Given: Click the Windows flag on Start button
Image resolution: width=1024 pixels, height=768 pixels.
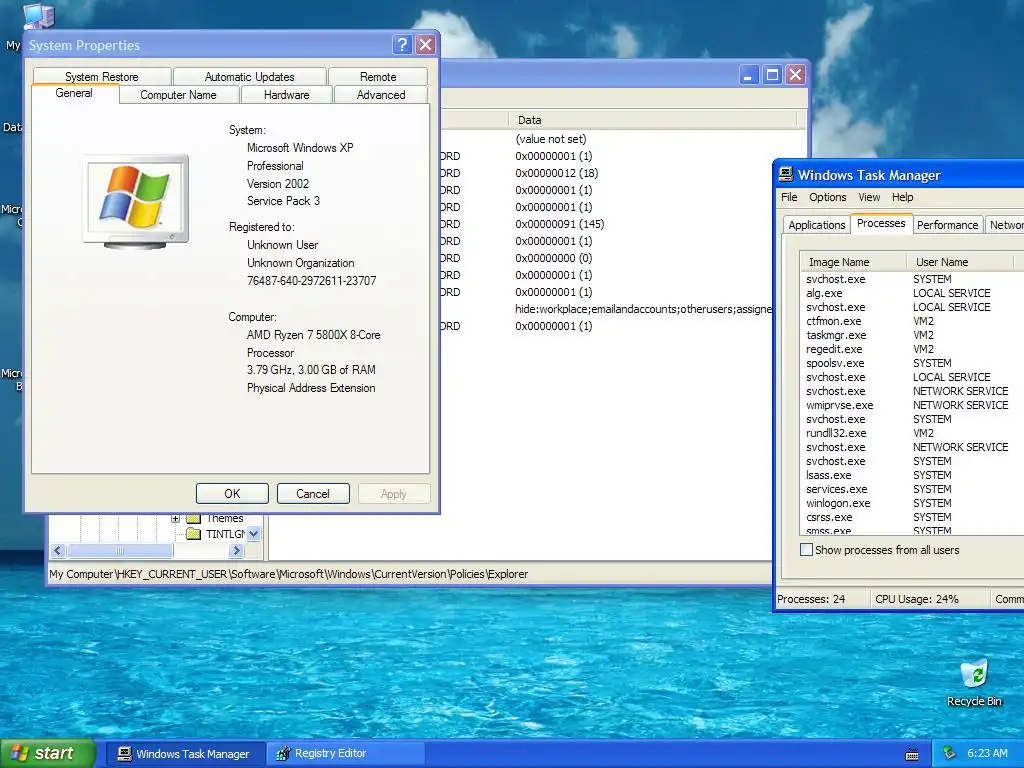Looking at the screenshot, I should click(x=20, y=754).
